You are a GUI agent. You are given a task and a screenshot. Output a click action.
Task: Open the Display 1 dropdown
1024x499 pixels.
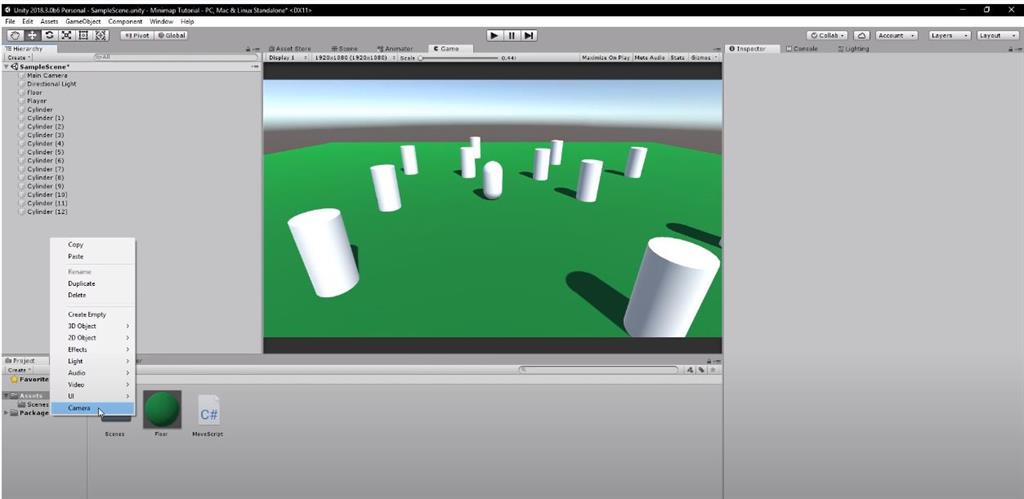tap(287, 57)
